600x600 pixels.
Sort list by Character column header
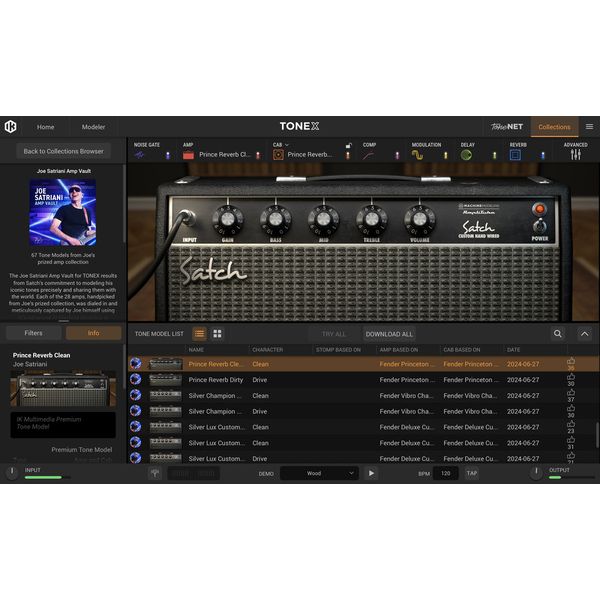(268, 350)
